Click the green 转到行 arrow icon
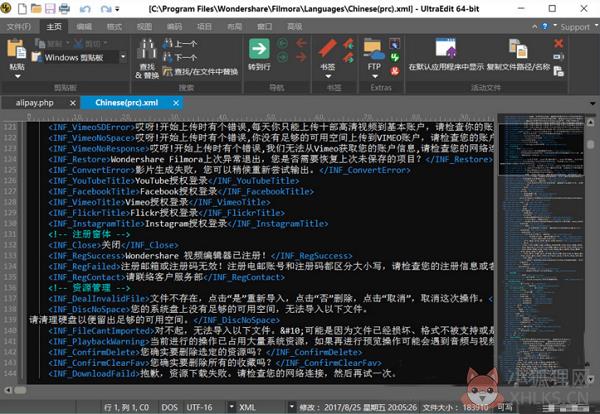Screen dimensions: 600x414 click(259, 49)
